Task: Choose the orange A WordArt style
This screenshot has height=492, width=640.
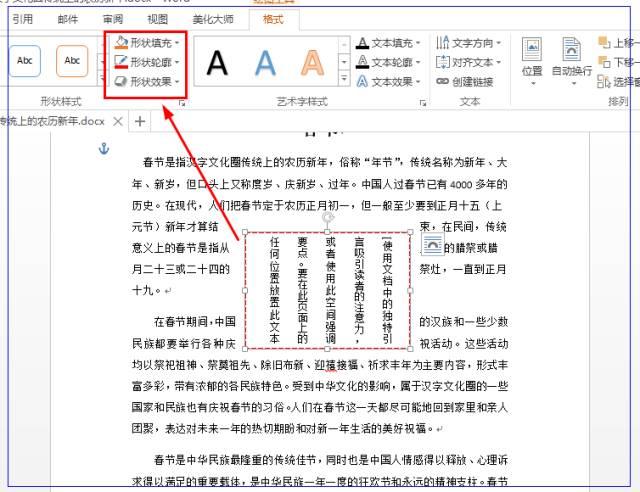Action: 312,63
